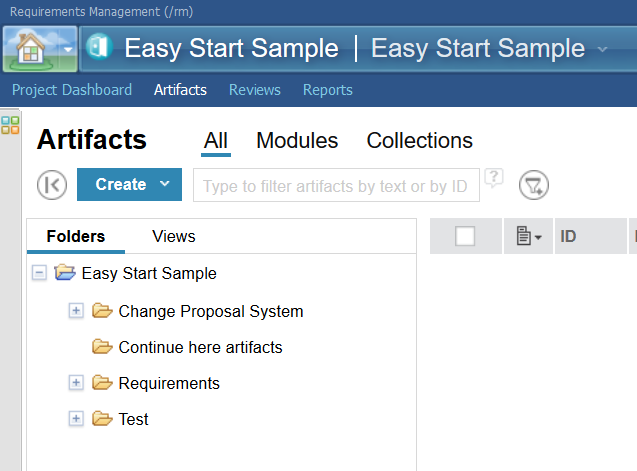637x471 pixels.
Task: Switch to the Views tab
Action: coord(173,237)
